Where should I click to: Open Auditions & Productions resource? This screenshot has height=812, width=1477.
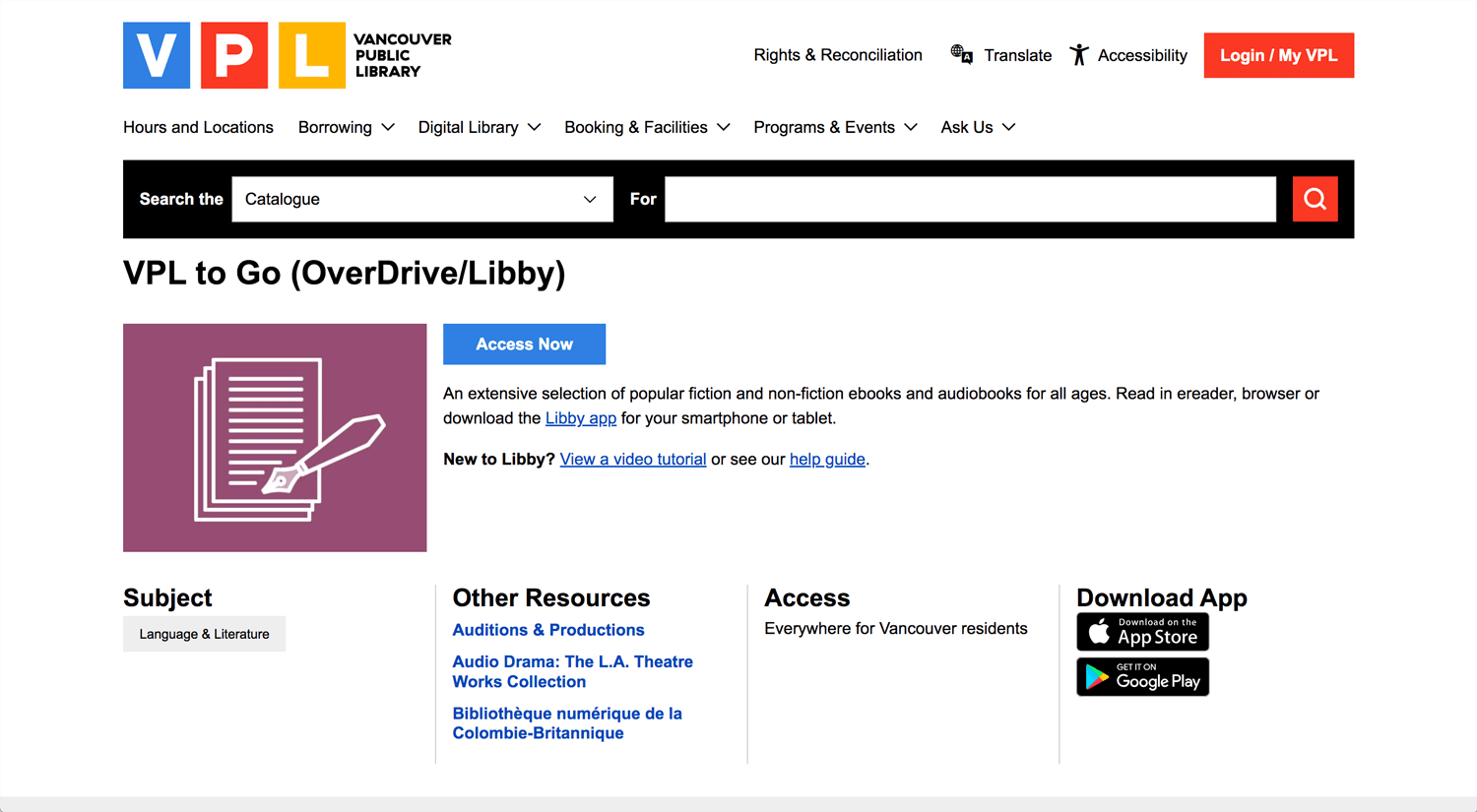tap(548, 630)
